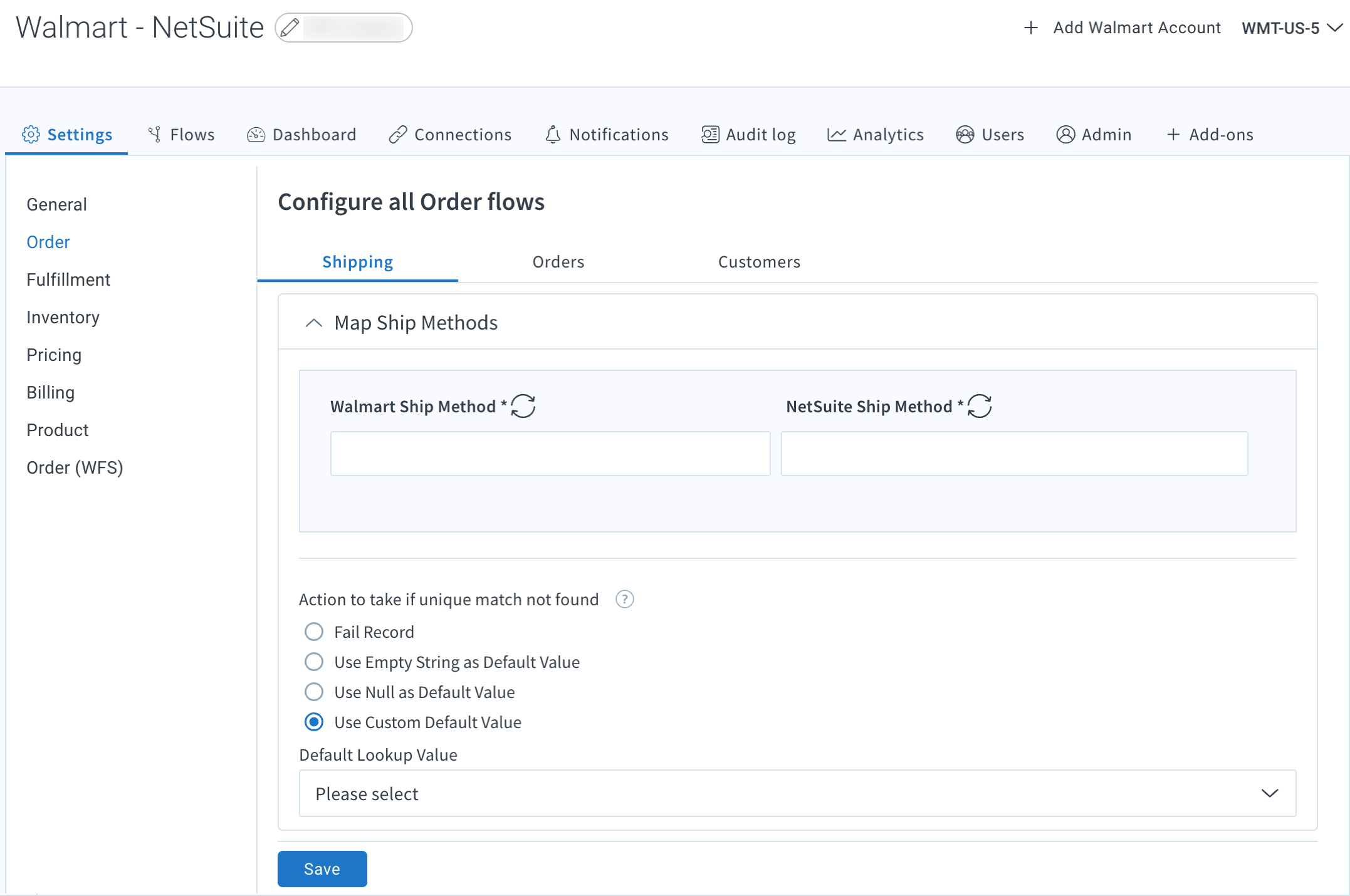Click the Save button
This screenshot has height=896, width=1350.
[x=322, y=868]
